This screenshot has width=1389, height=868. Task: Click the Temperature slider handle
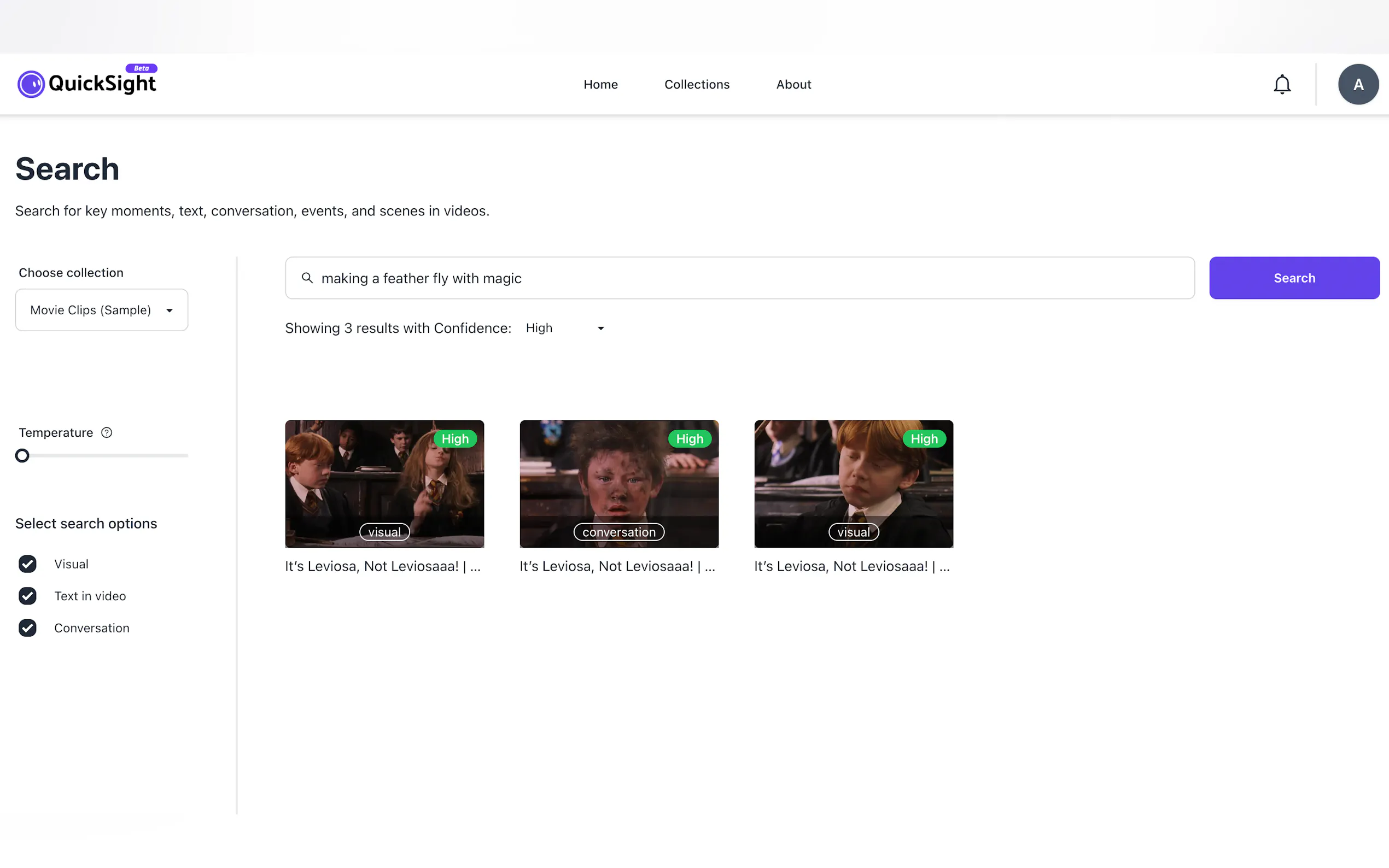(x=22, y=456)
